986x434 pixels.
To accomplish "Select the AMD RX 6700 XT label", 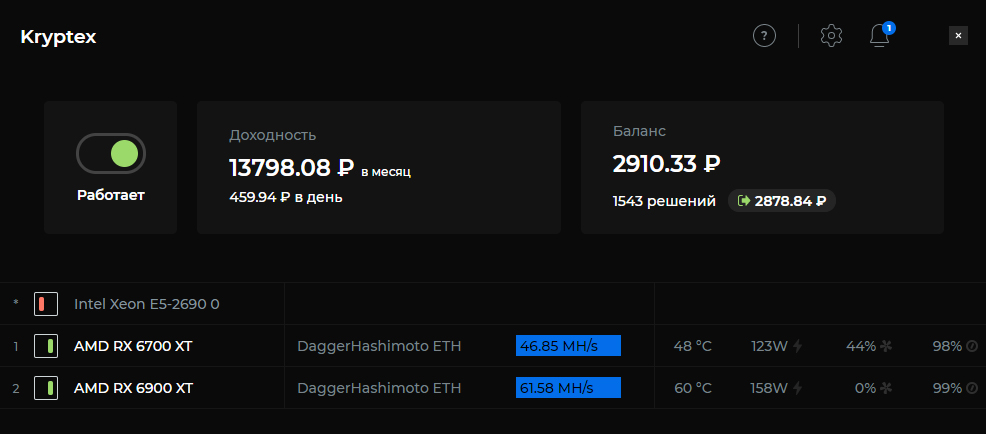I will [x=133, y=346].
